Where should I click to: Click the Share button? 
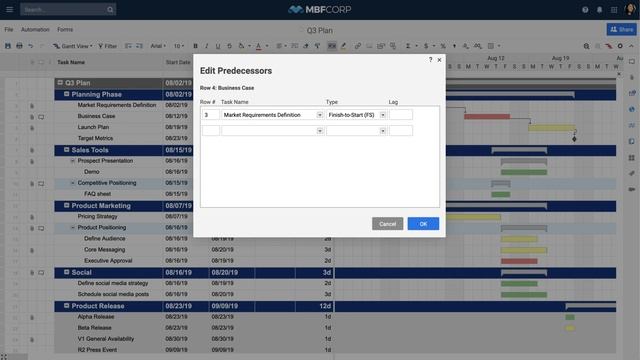click(622, 29)
